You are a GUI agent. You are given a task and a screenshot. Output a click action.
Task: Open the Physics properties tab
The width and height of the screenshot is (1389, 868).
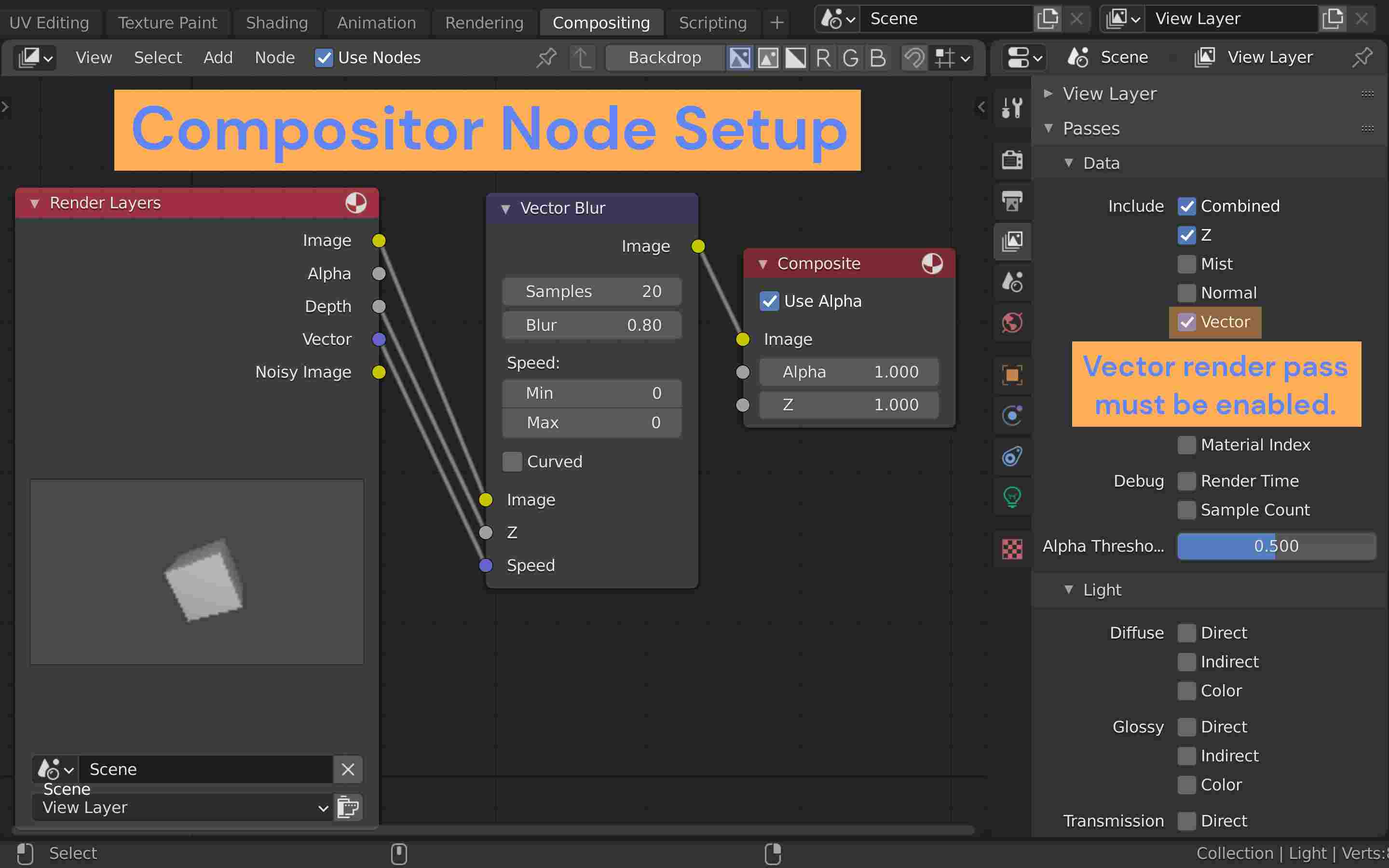pyautogui.click(x=1012, y=416)
